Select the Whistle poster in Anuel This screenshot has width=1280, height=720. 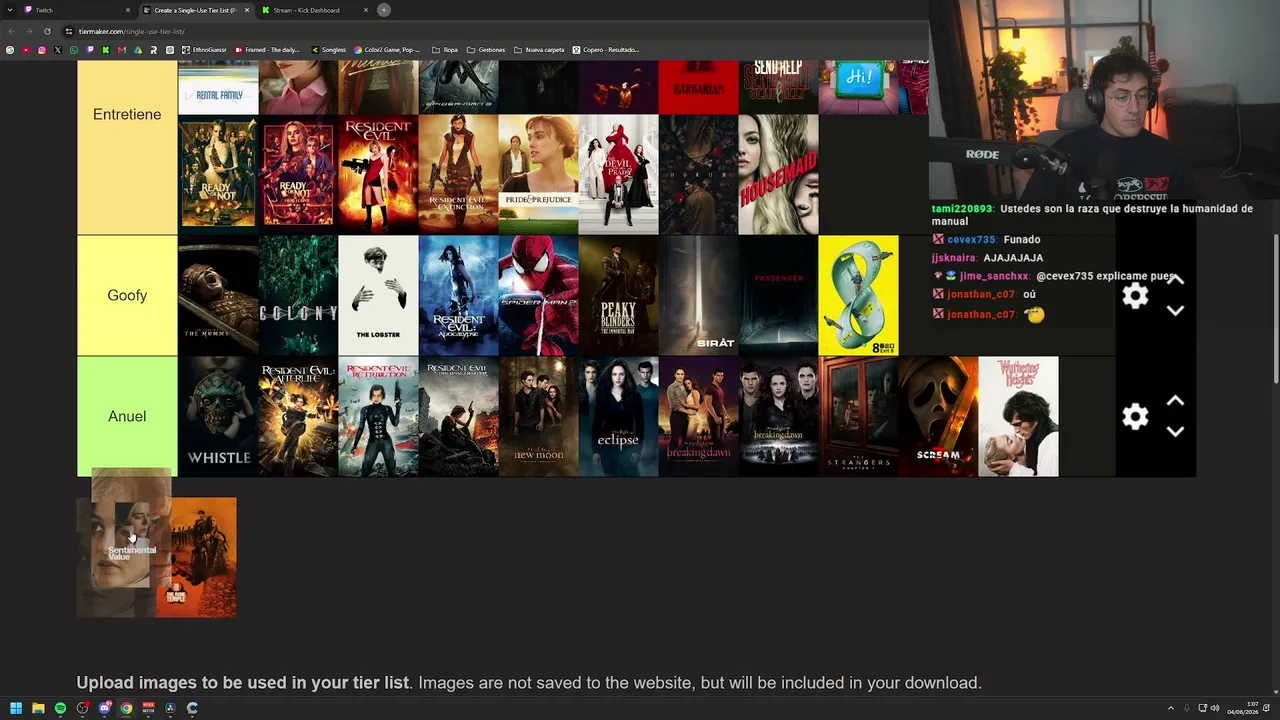tap(218, 417)
